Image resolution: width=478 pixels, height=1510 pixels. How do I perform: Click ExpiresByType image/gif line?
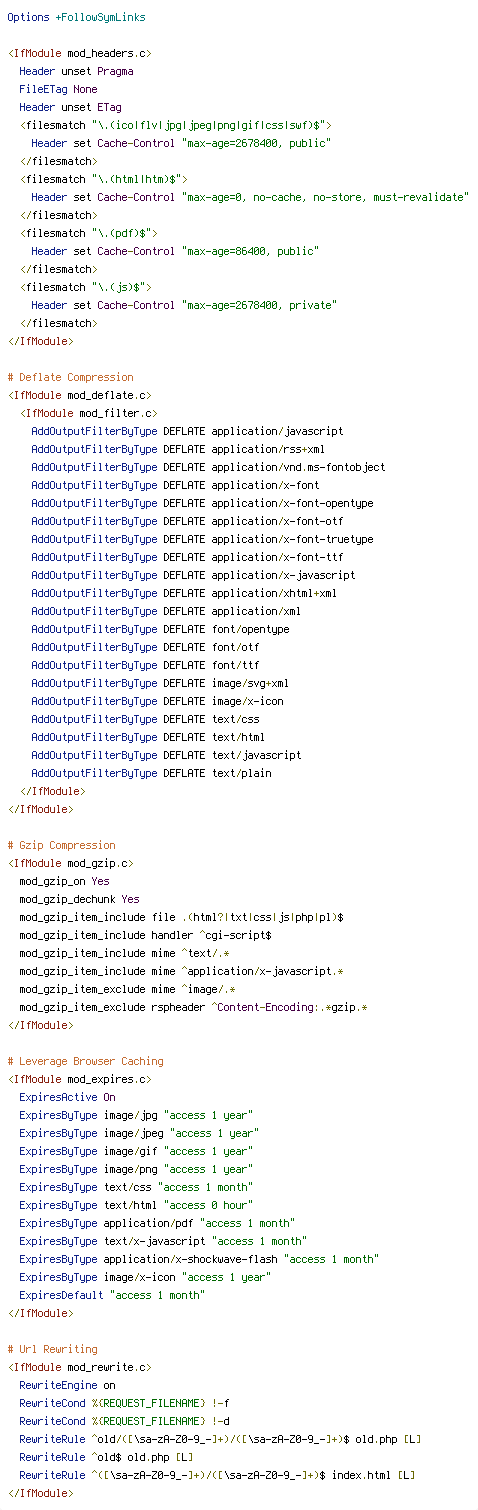click(x=136, y=1152)
